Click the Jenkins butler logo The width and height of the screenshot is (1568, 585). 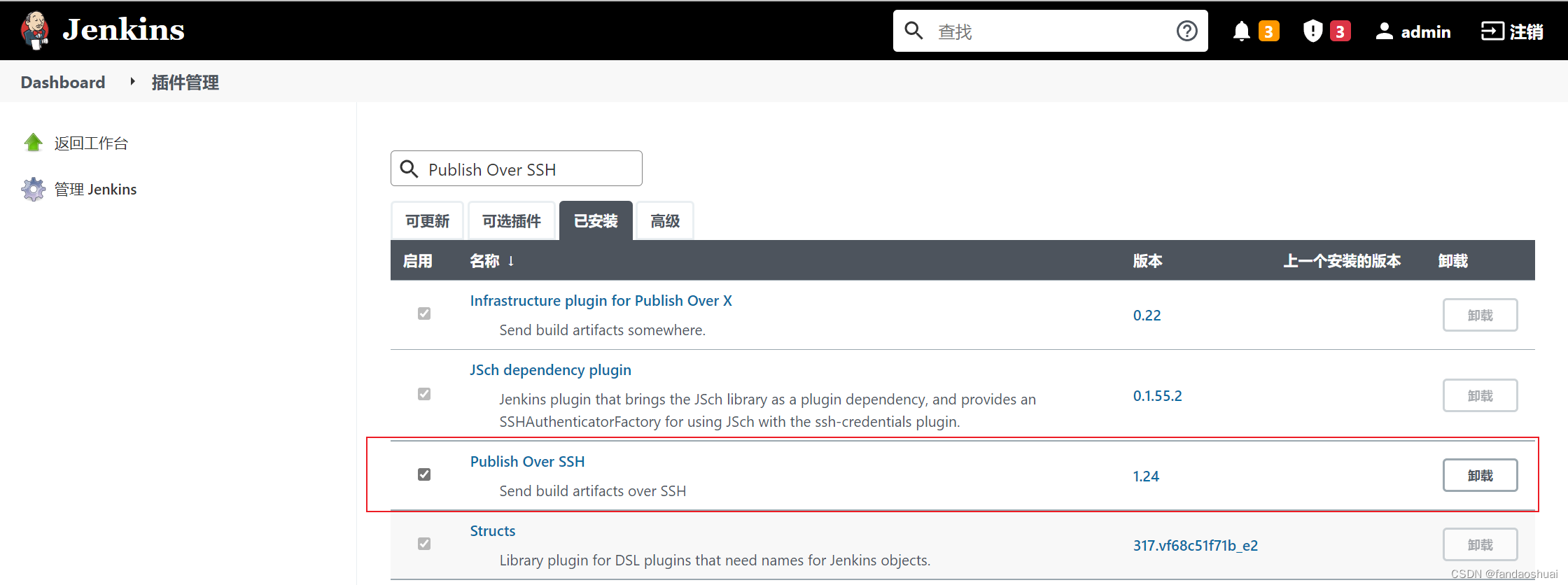34,31
